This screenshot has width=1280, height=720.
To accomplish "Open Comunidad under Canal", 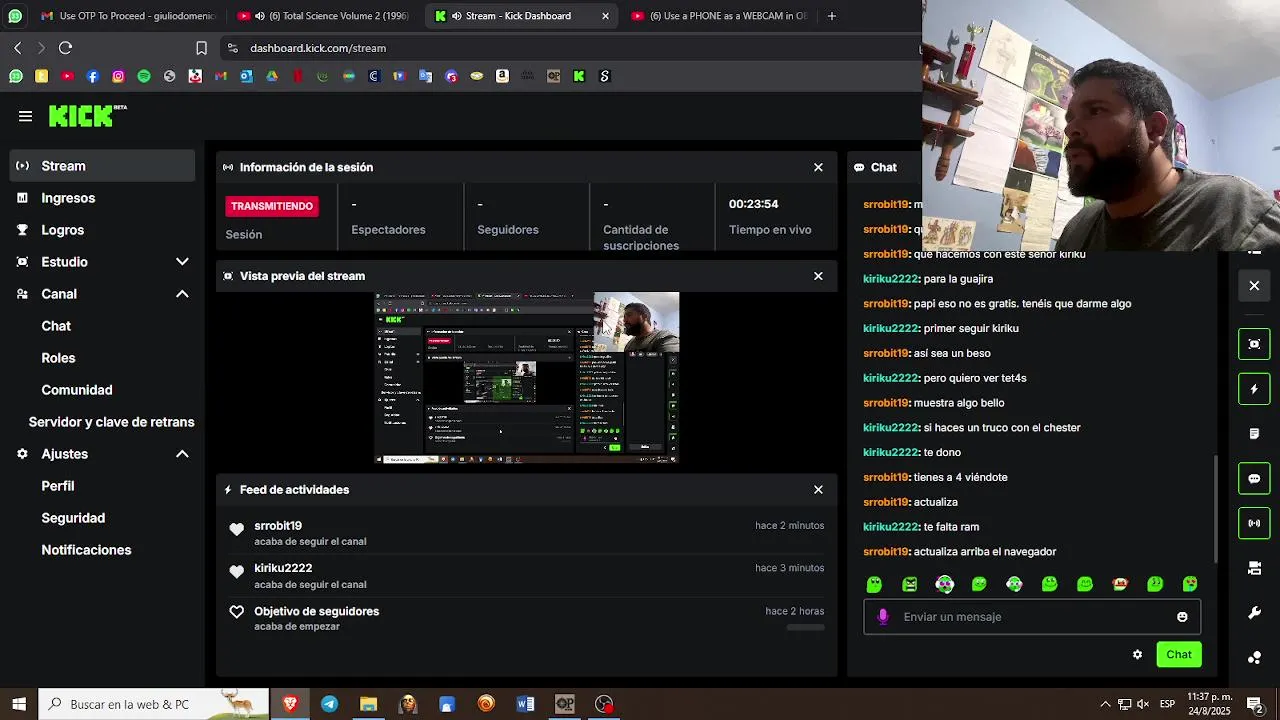I will tap(77, 390).
